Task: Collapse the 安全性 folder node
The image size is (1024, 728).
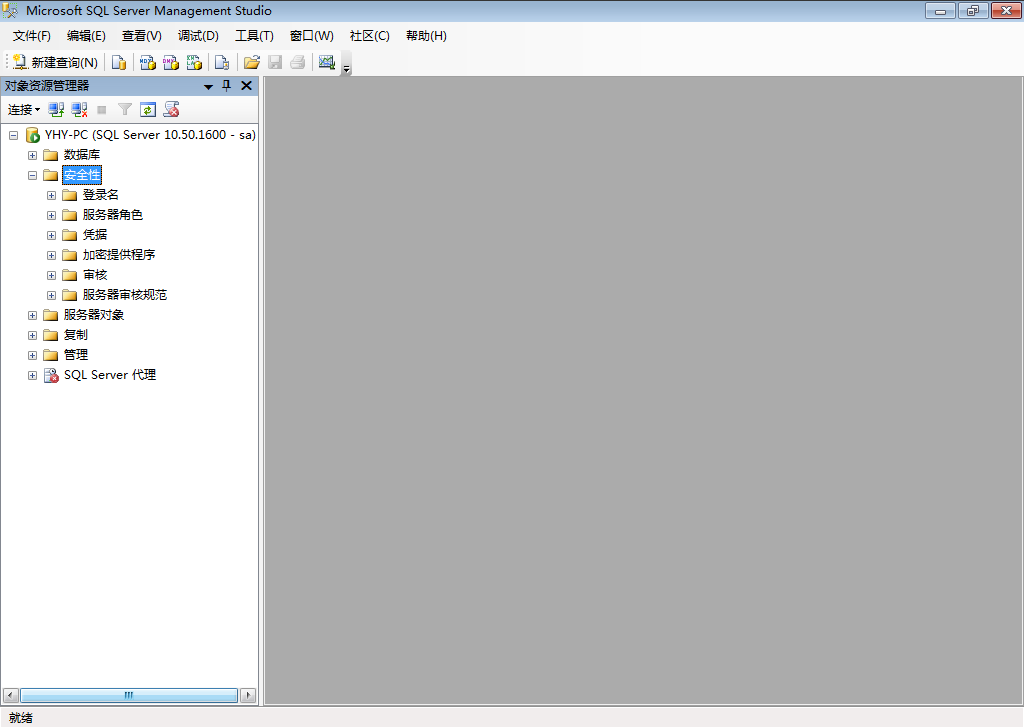Action: [32, 176]
